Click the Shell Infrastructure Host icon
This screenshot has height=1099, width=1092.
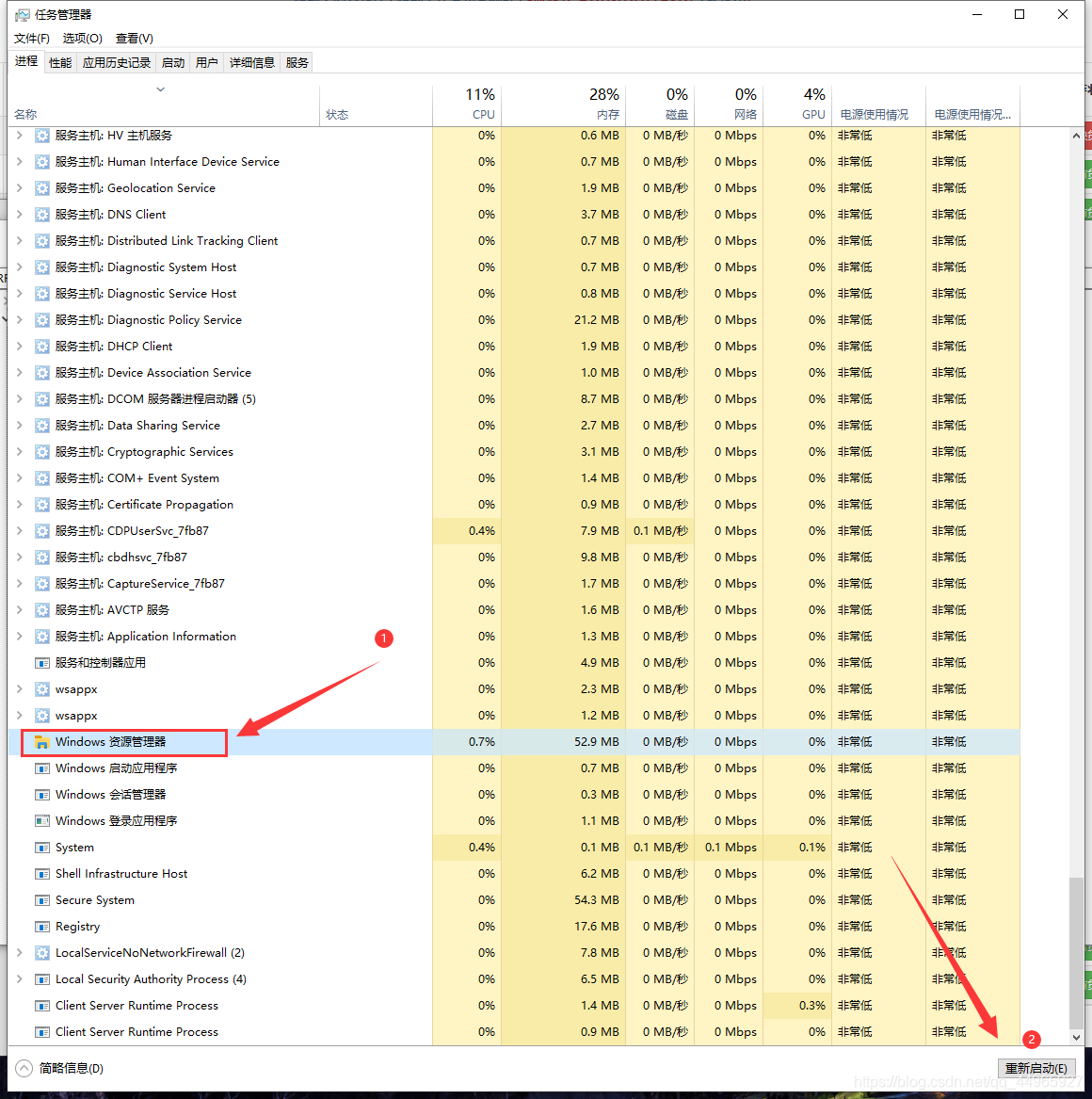tap(42, 874)
